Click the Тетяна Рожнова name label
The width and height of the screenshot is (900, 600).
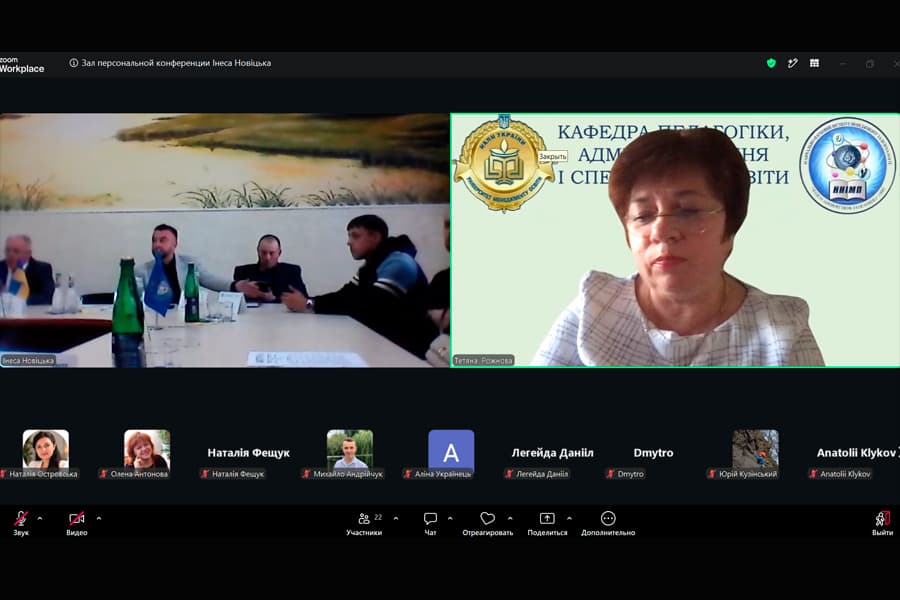[x=483, y=361]
